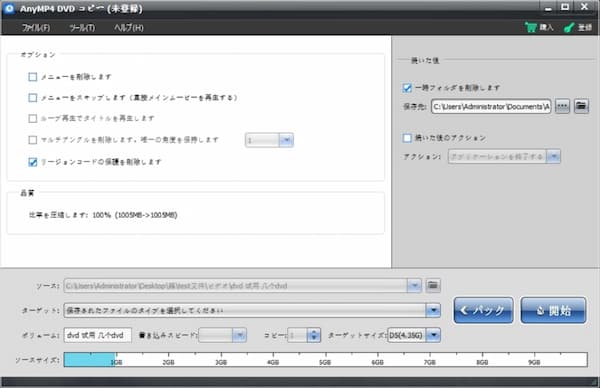Image resolution: width=600 pixels, height=388 pixels.
Task: Enable the remove menu checkbox
Action: tap(33, 77)
